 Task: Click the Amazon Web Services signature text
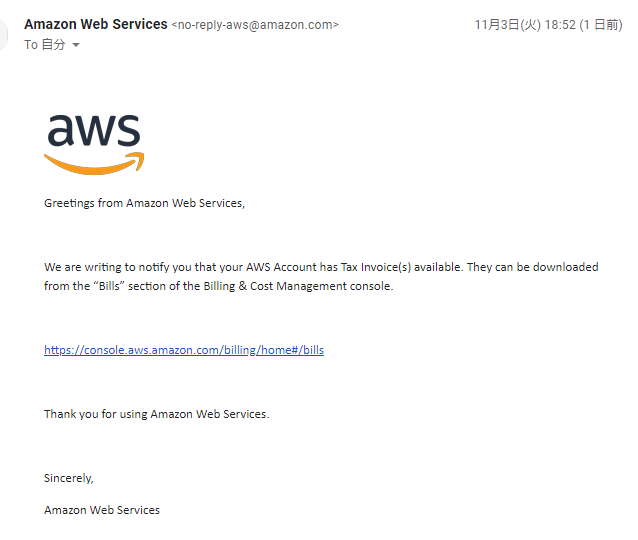[x=102, y=510]
